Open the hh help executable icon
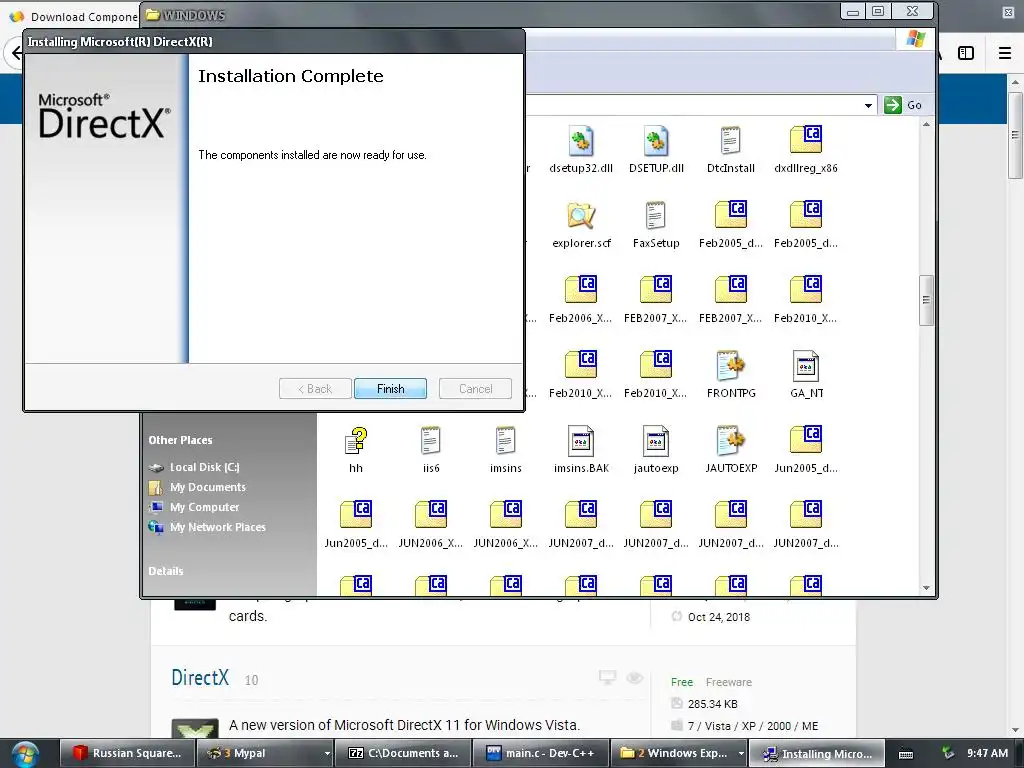 pos(356,441)
